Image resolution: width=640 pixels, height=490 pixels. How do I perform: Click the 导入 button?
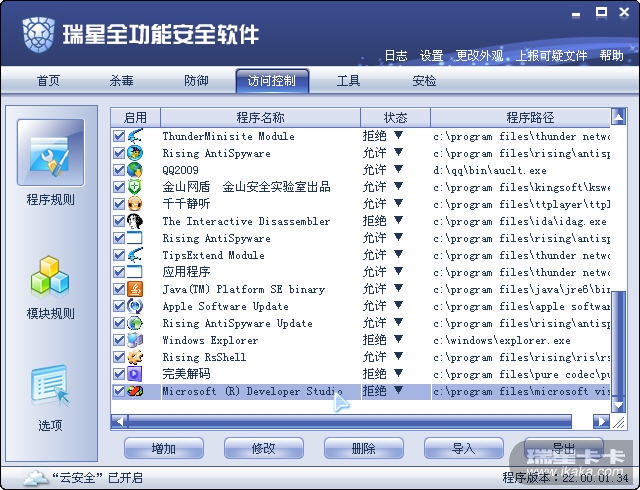click(464, 448)
